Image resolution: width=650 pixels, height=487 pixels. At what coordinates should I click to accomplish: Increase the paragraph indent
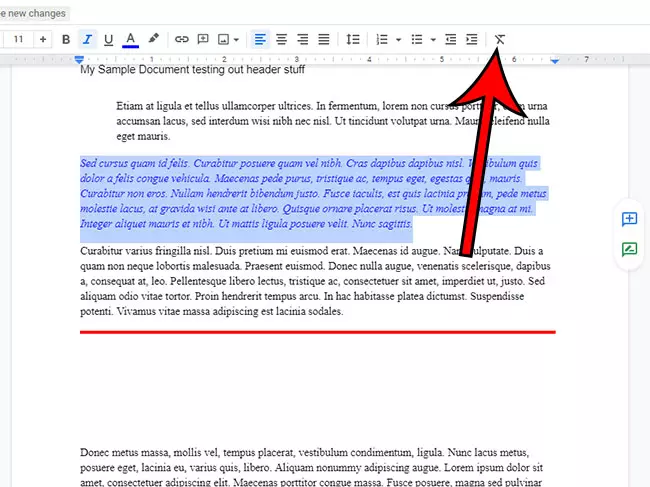[471, 40]
